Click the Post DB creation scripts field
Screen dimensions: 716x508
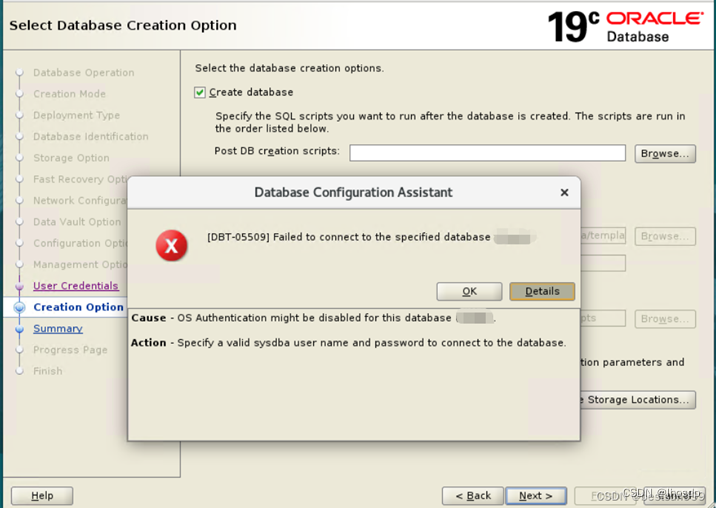tap(487, 153)
